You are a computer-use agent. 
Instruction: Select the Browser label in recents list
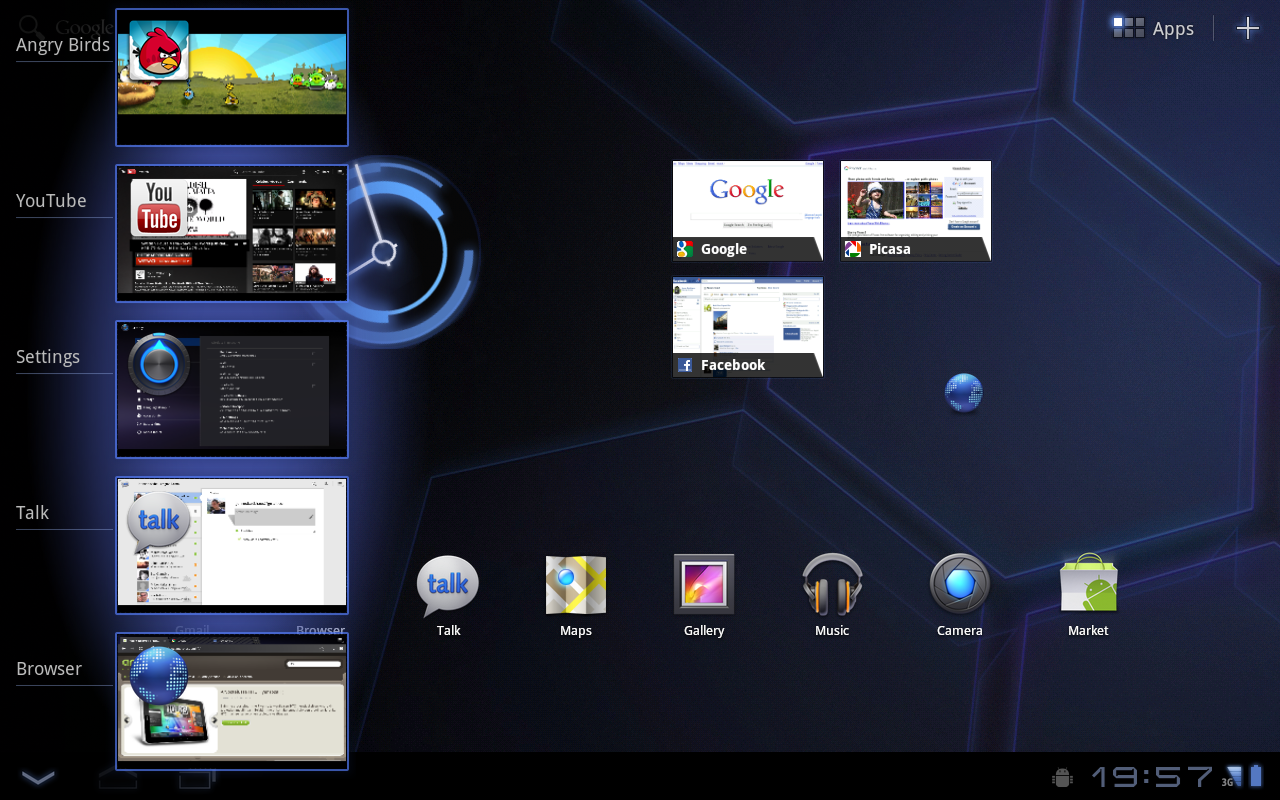click(49, 669)
